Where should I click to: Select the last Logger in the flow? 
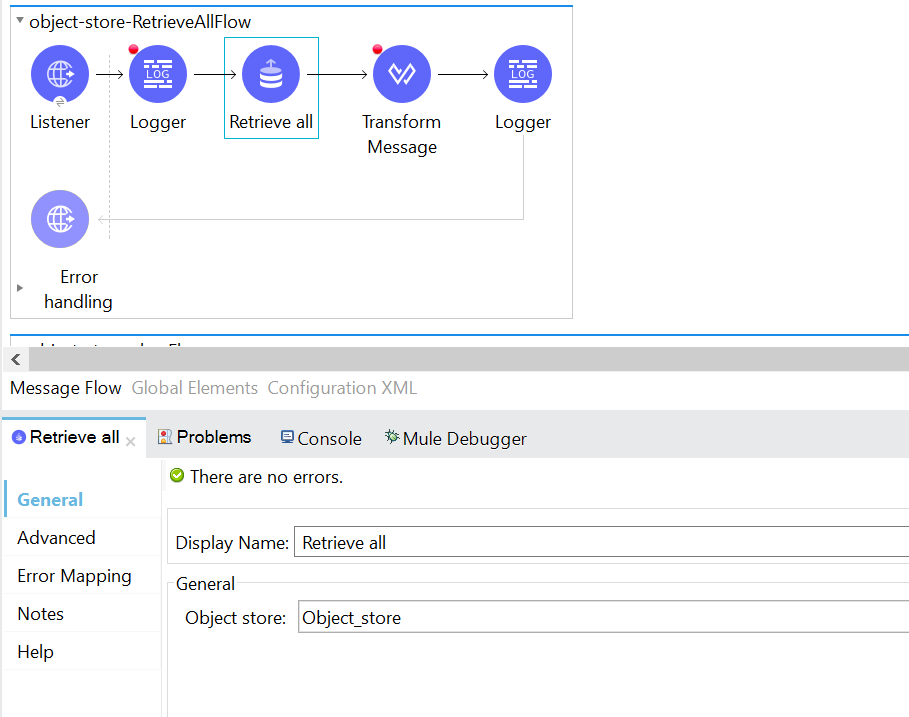[522, 75]
